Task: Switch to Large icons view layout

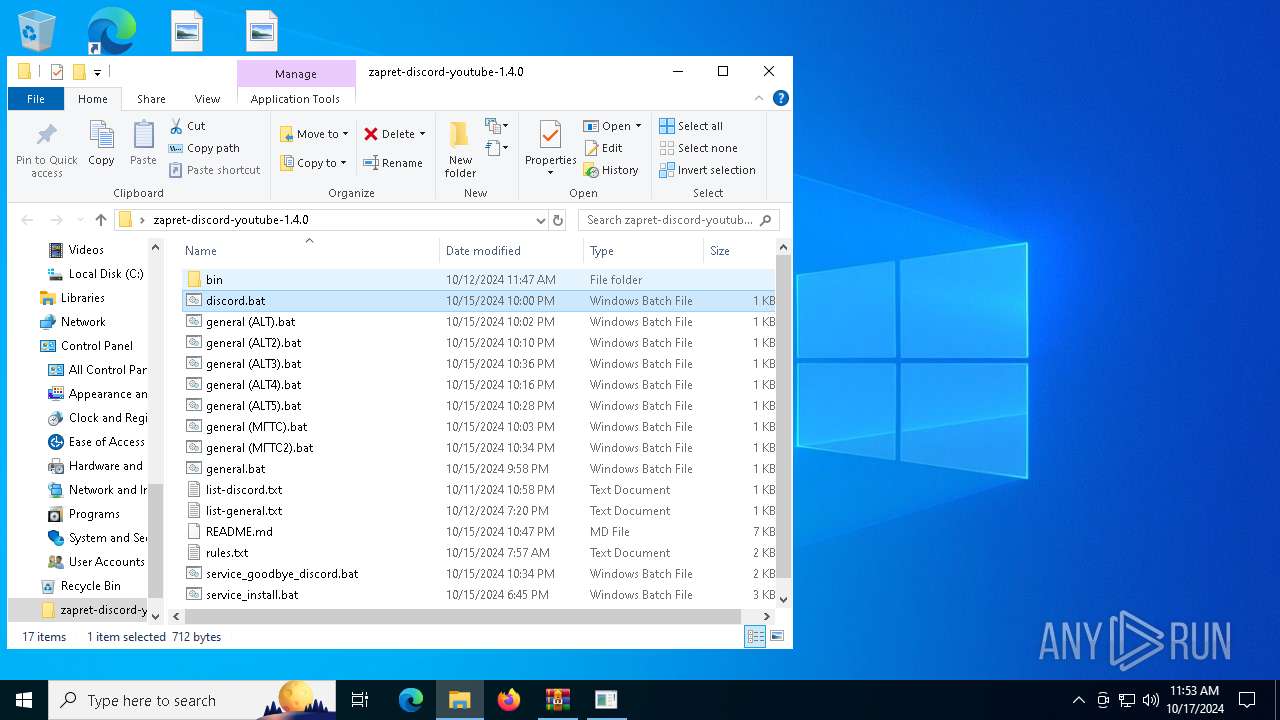Action: point(776,636)
